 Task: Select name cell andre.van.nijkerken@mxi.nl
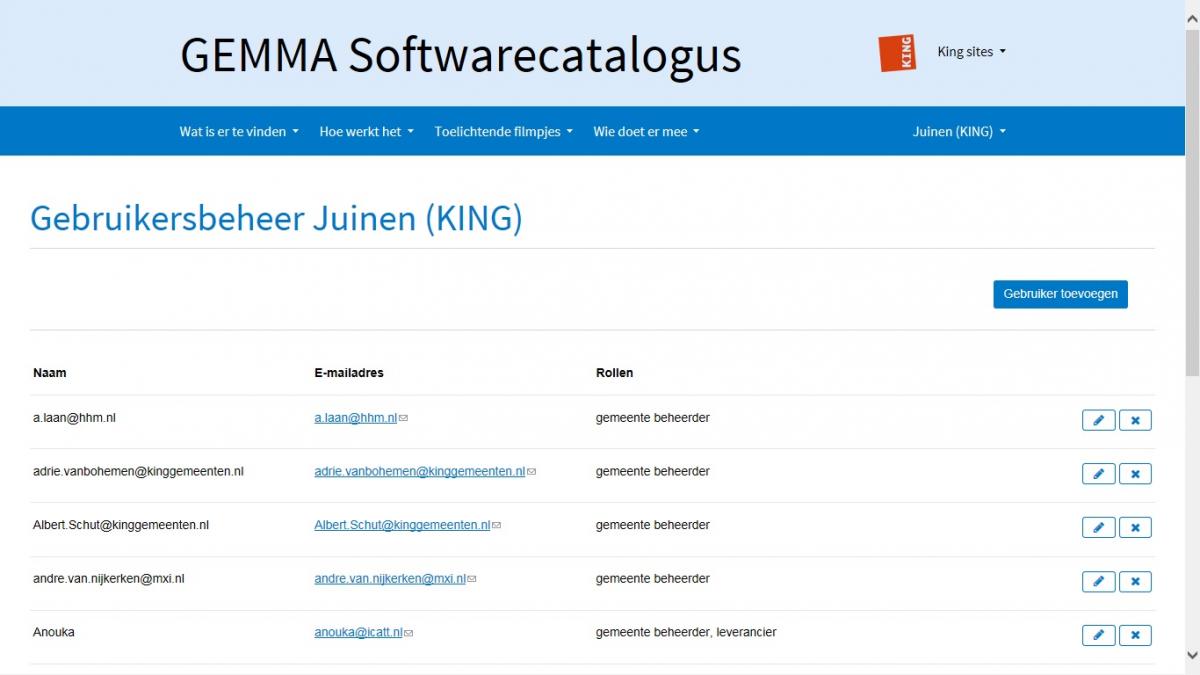109,579
